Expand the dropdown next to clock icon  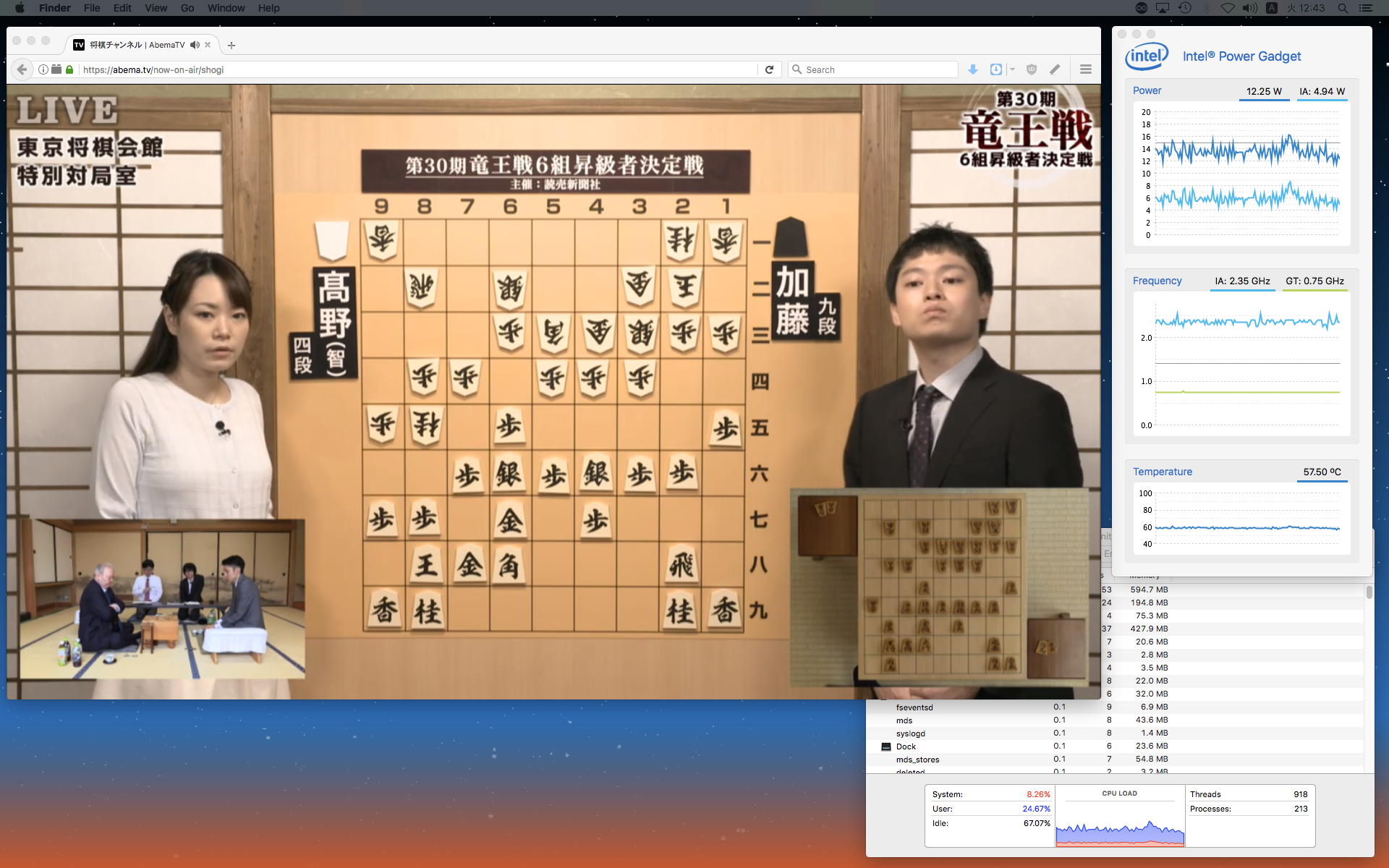(x=1012, y=69)
